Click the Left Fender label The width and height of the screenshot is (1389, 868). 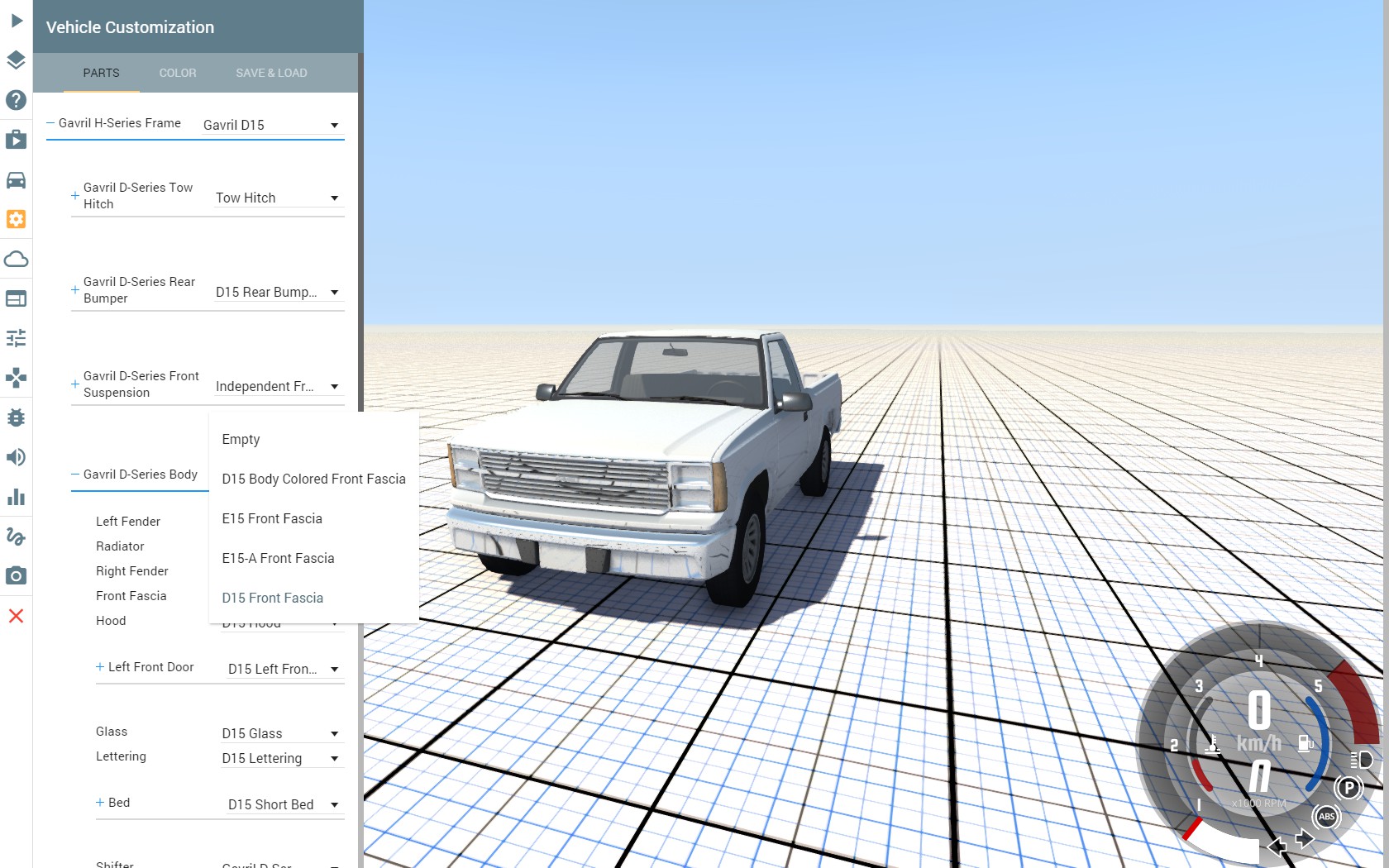click(x=128, y=522)
